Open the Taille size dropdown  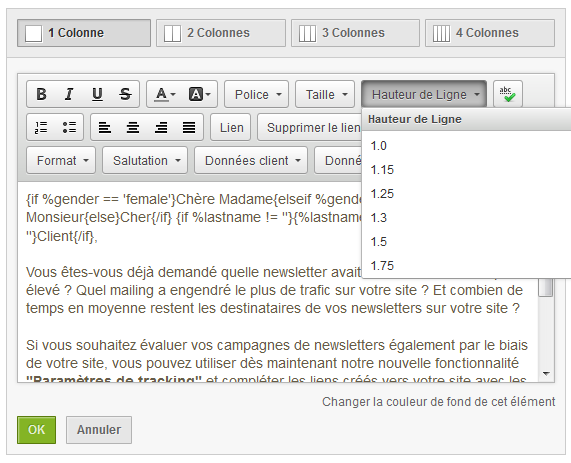click(x=325, y=94)
